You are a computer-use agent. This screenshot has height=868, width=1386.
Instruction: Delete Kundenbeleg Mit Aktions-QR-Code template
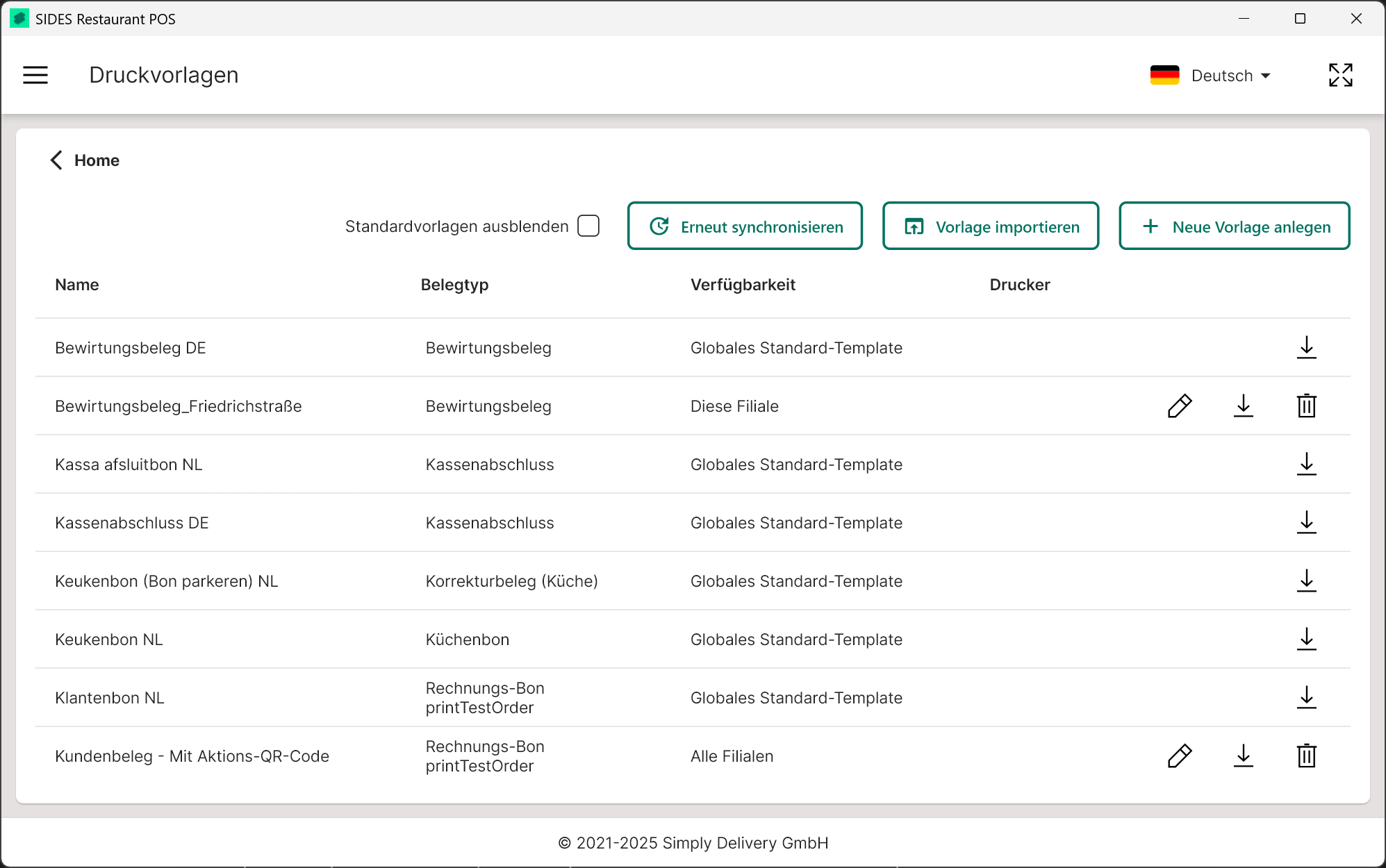(1306, 756)
